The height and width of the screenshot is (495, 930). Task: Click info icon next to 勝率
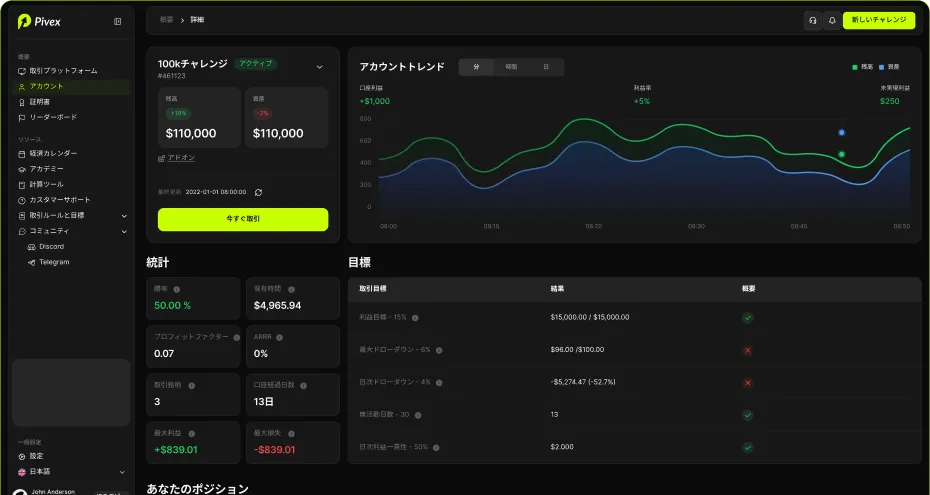[177, 289]
